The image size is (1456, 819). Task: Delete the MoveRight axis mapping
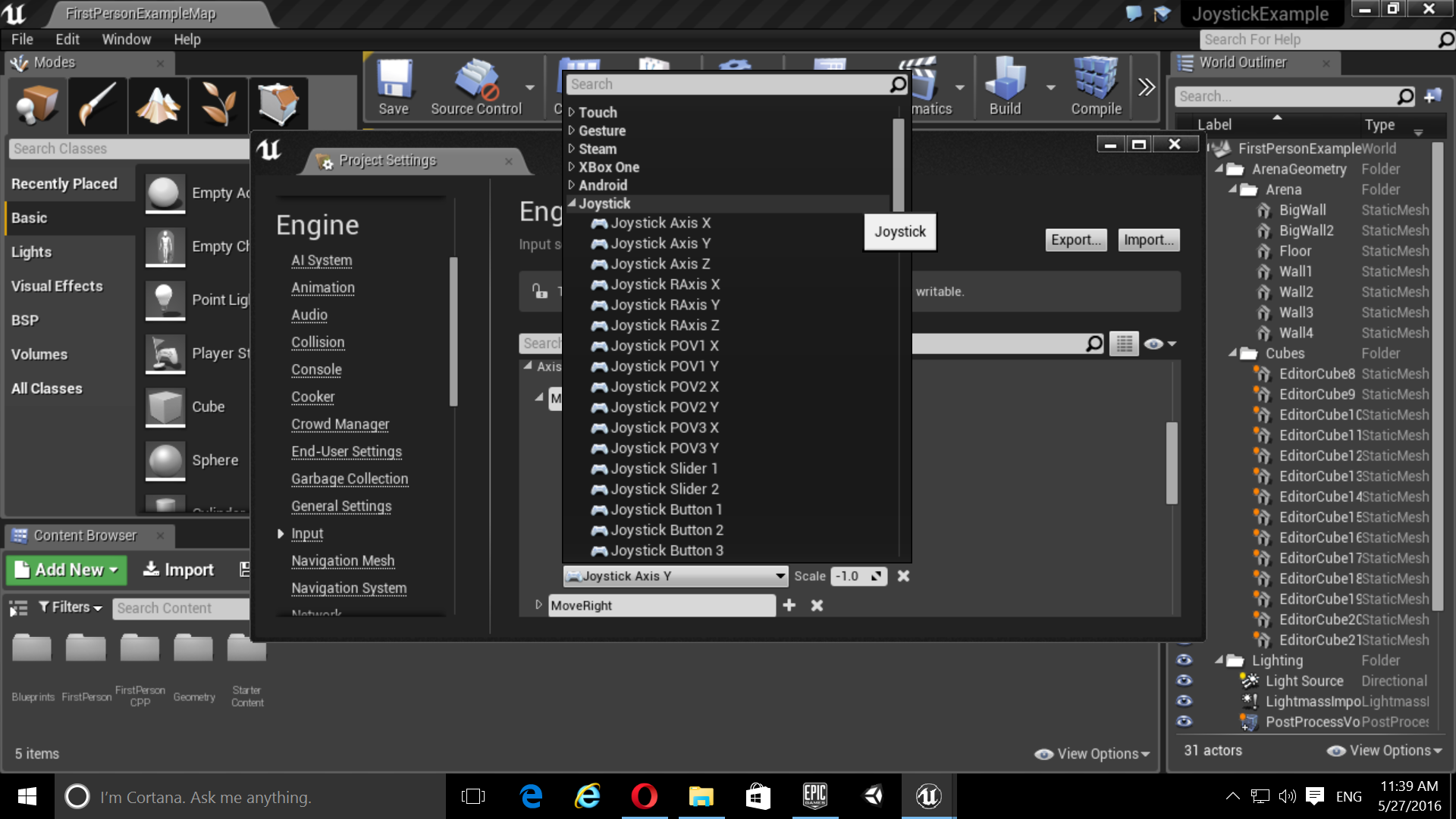pos(817,605)
